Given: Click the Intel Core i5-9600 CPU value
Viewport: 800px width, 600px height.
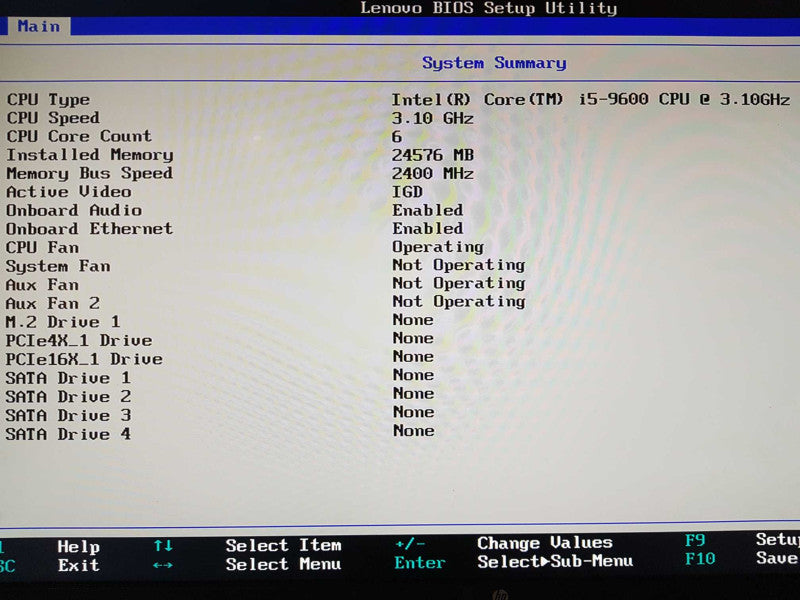Looking at the screenshot, I should pos(591,99).
